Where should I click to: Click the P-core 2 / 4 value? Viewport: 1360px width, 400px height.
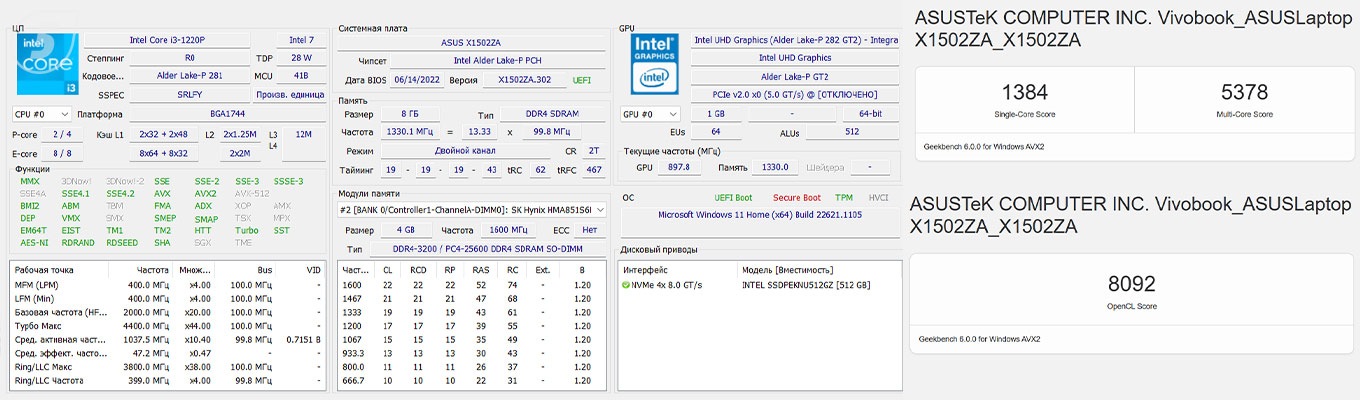[61, 134]
